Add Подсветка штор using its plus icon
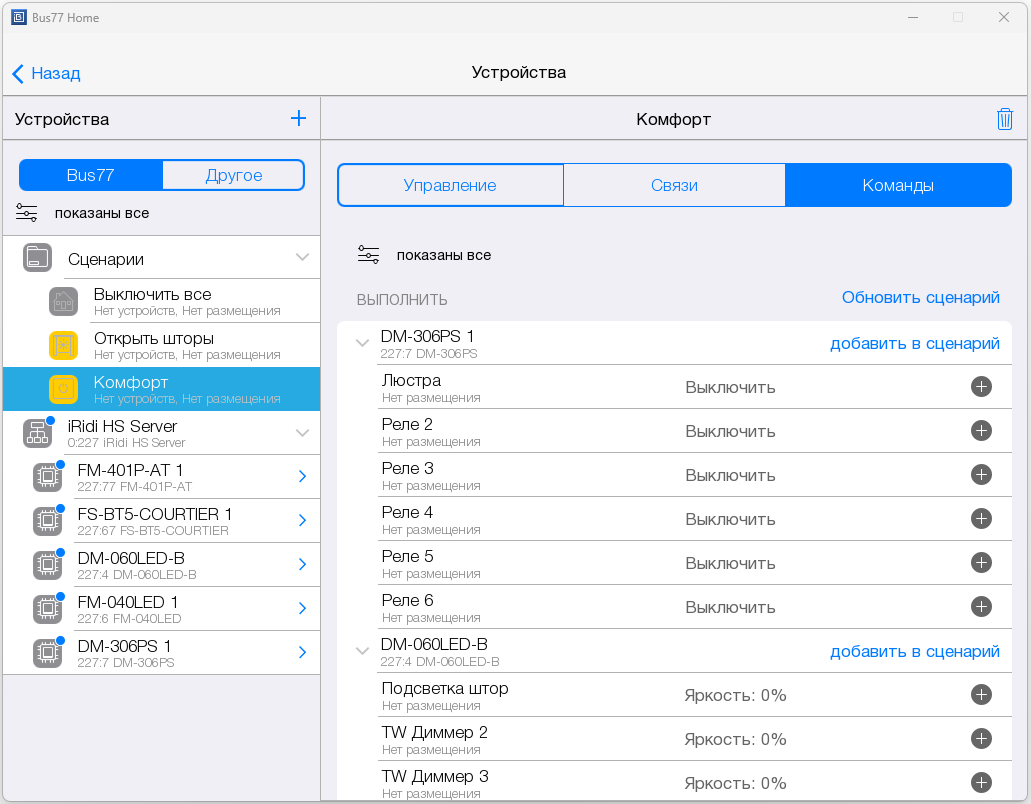The image size is (1031, 804). pyautogui.click(x=981, y=695)
